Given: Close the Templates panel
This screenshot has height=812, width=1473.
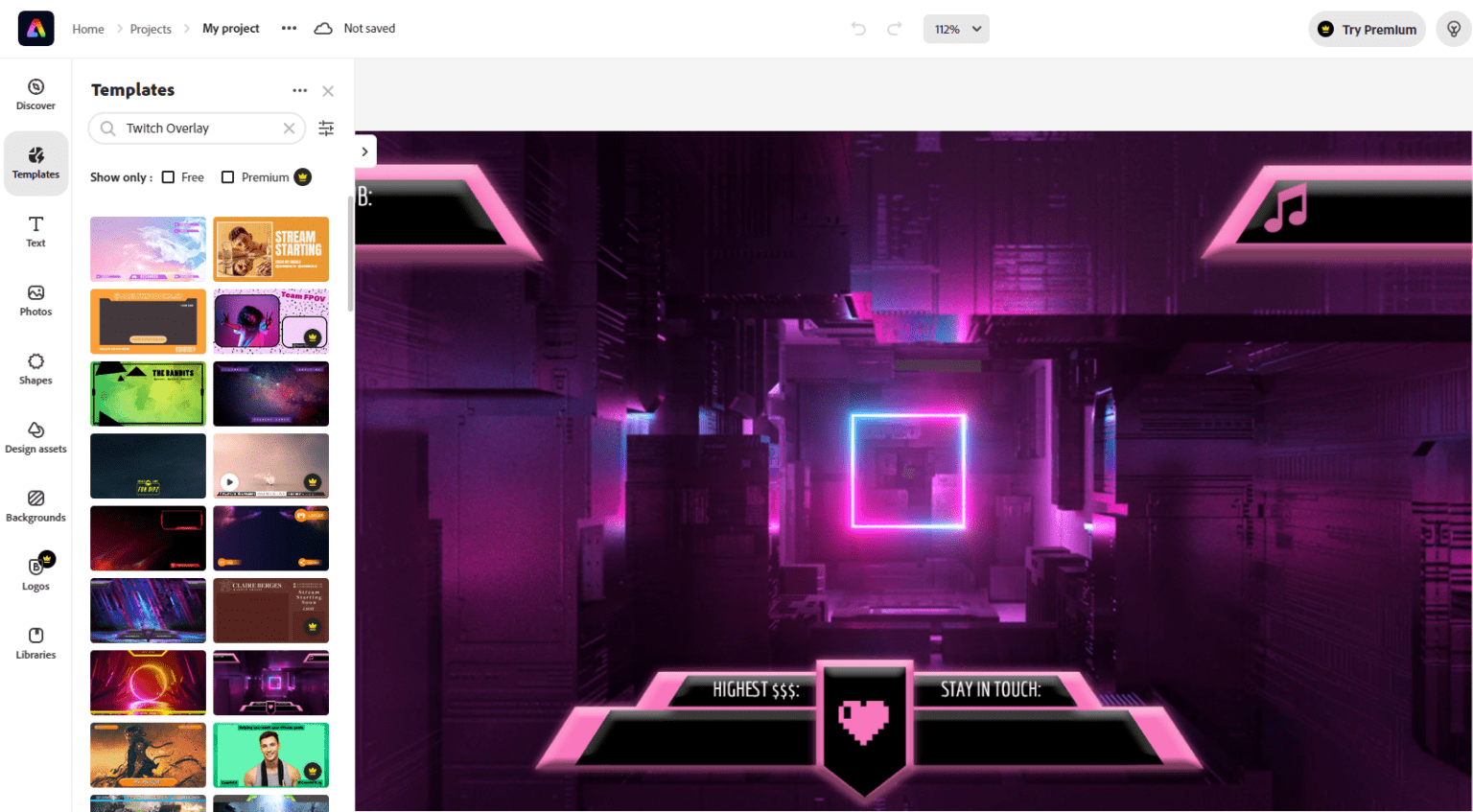Looking at the screenshot, I should click(x=328, y=90).
